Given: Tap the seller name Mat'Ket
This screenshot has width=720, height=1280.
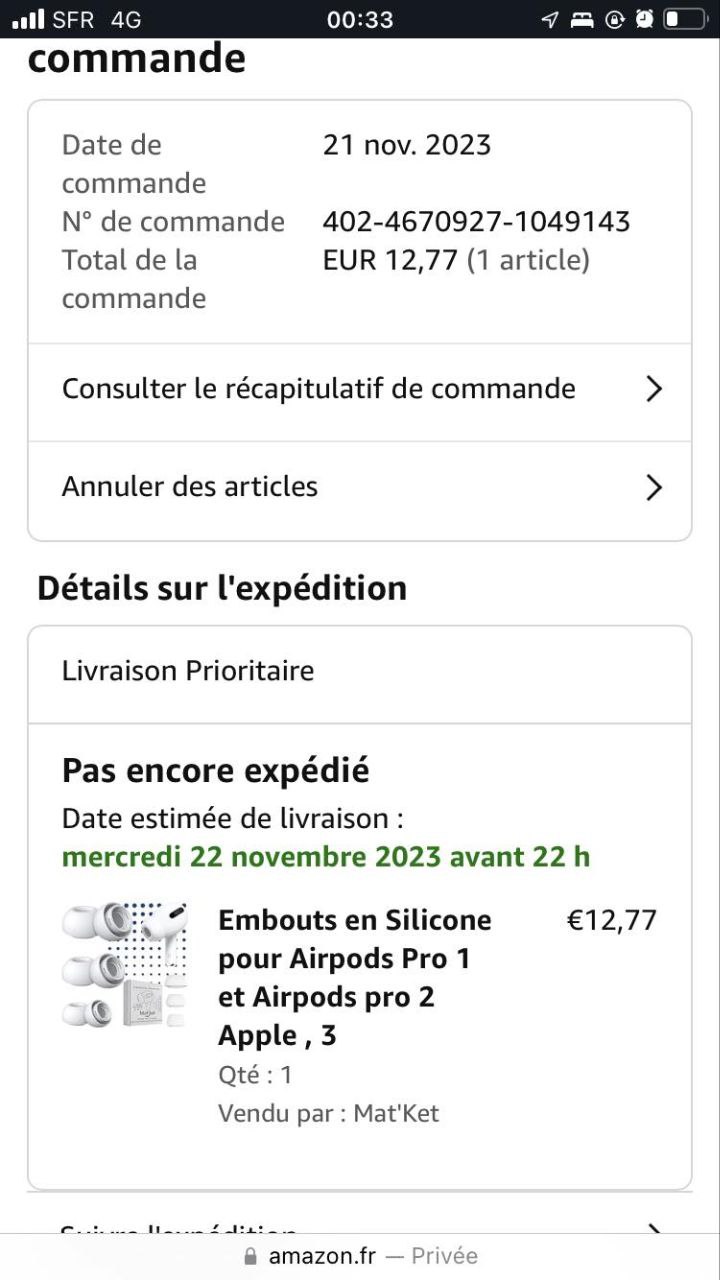Looking at the screenshot, I should tap(396, 1113).
